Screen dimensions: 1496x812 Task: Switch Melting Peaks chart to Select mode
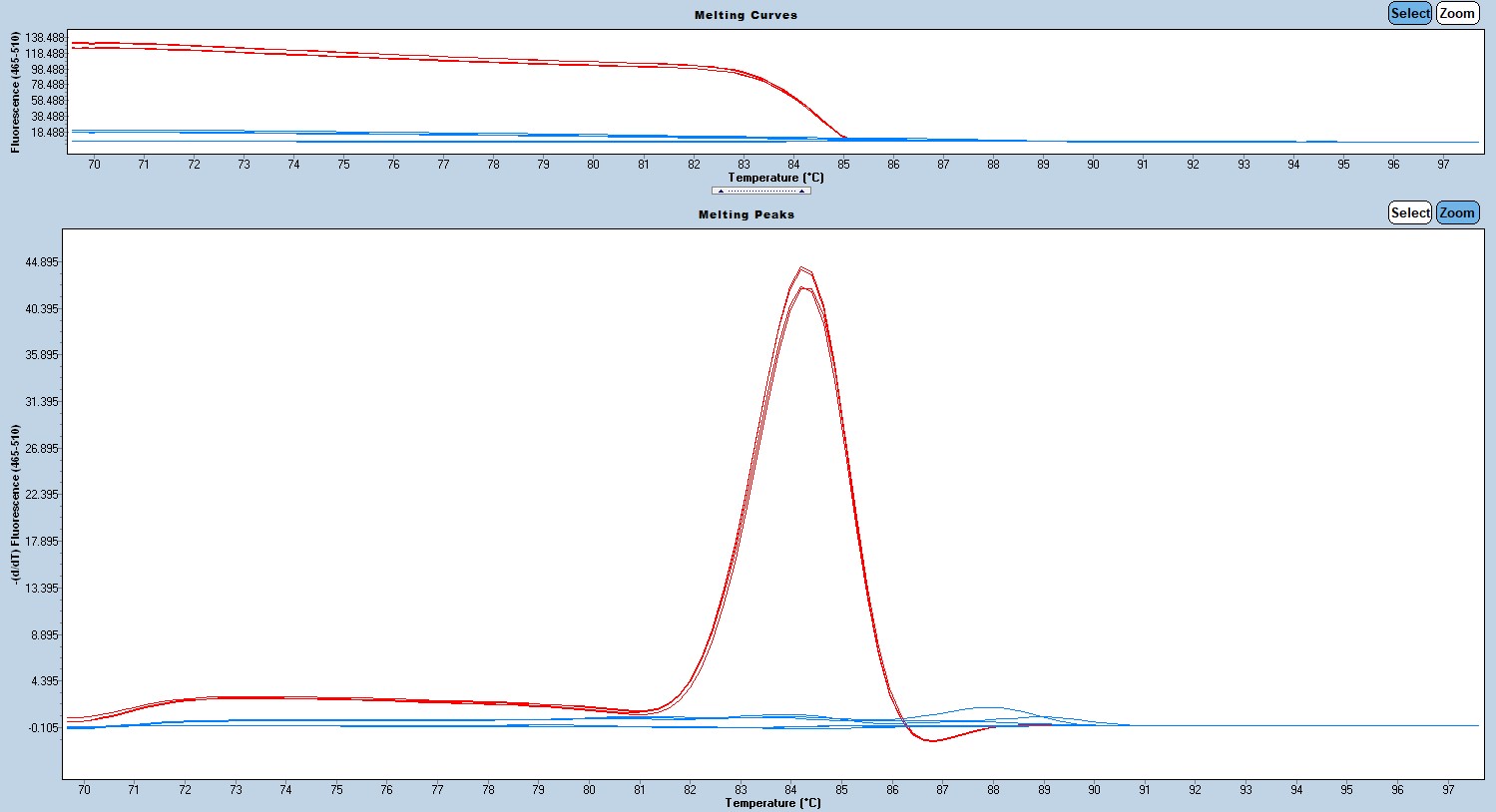pos(1409,212)
